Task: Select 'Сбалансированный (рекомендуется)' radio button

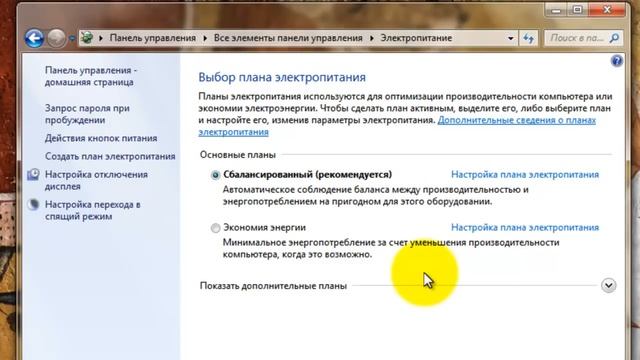Action: pyautogui.click(x=215, y=175)
